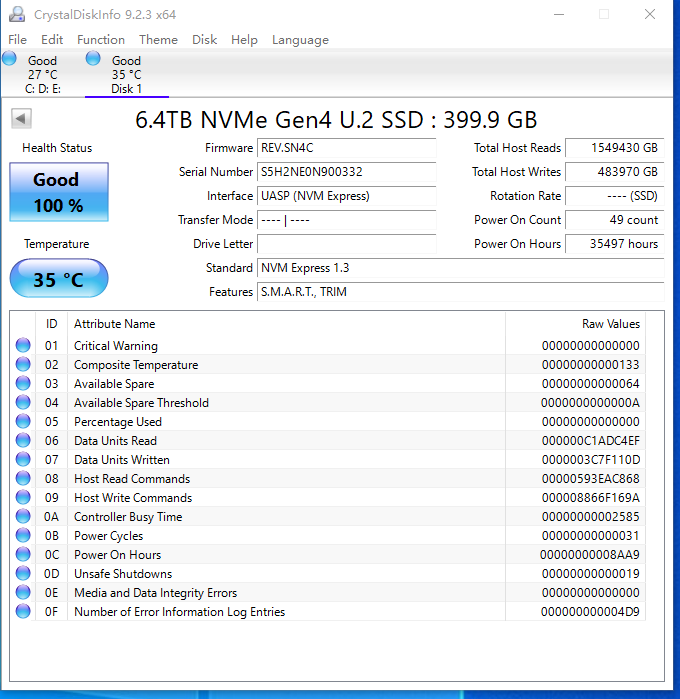
Task: Click status orb of Power On Hours row
Action: pyautogui.click(x=23, y=555)
